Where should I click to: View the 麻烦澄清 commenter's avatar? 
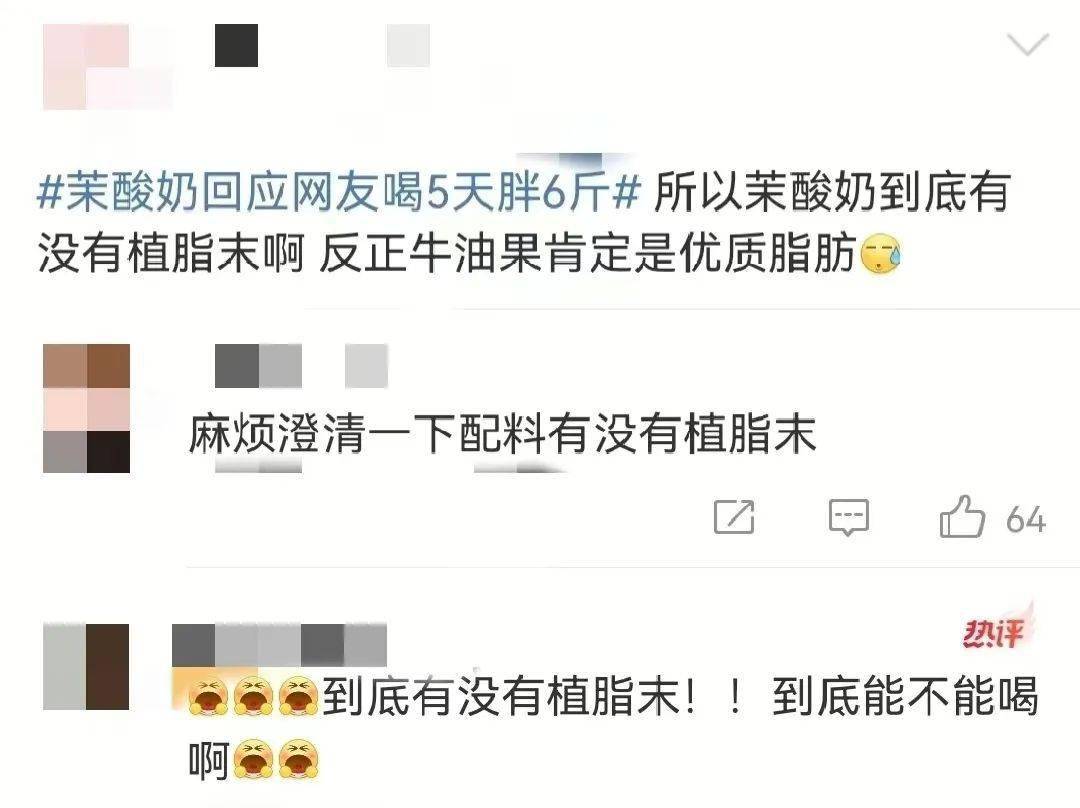point(87,408)
